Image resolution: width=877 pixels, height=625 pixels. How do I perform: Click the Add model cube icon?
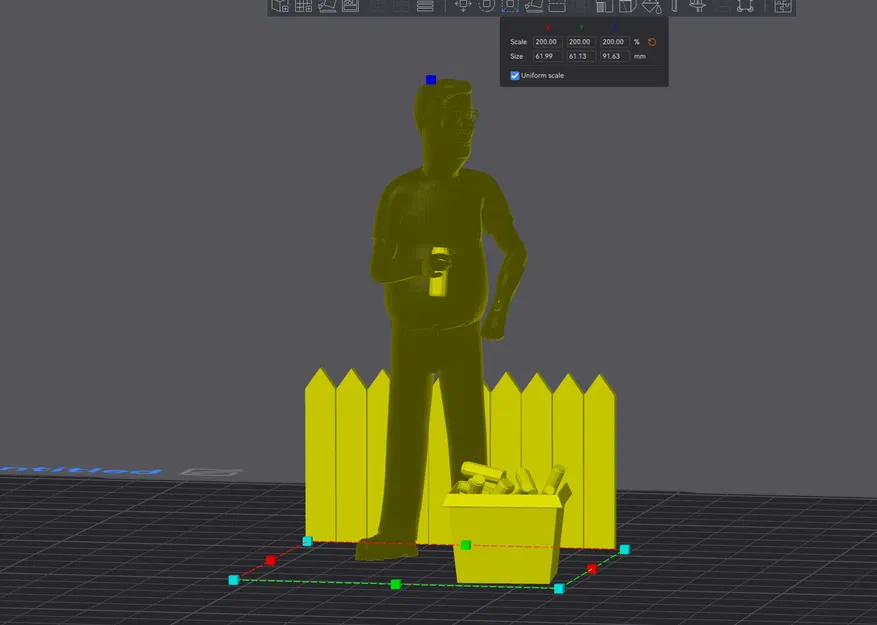[x=280, y=6]
